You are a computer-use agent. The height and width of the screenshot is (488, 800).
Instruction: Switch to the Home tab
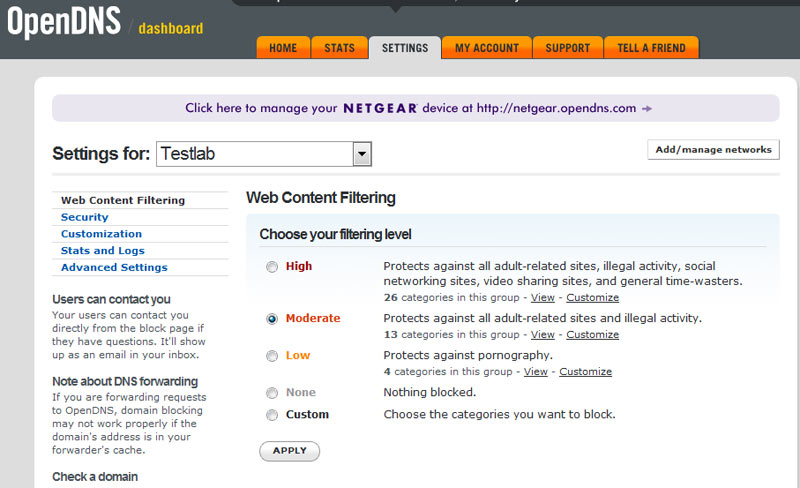point(283,48)
